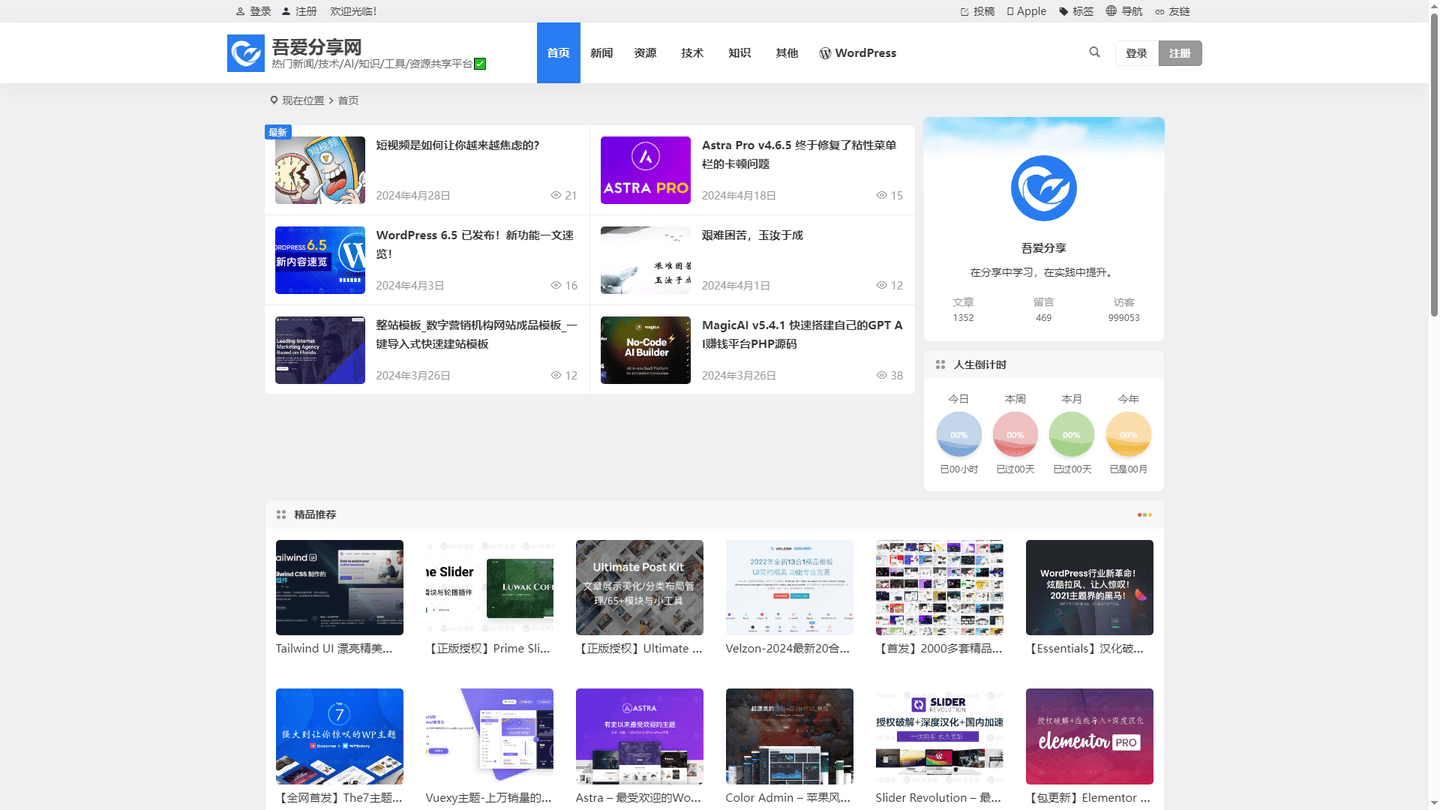Open the Apple link in top bar
Viewport: 1440px width, 810px height.
[1026, 11]
